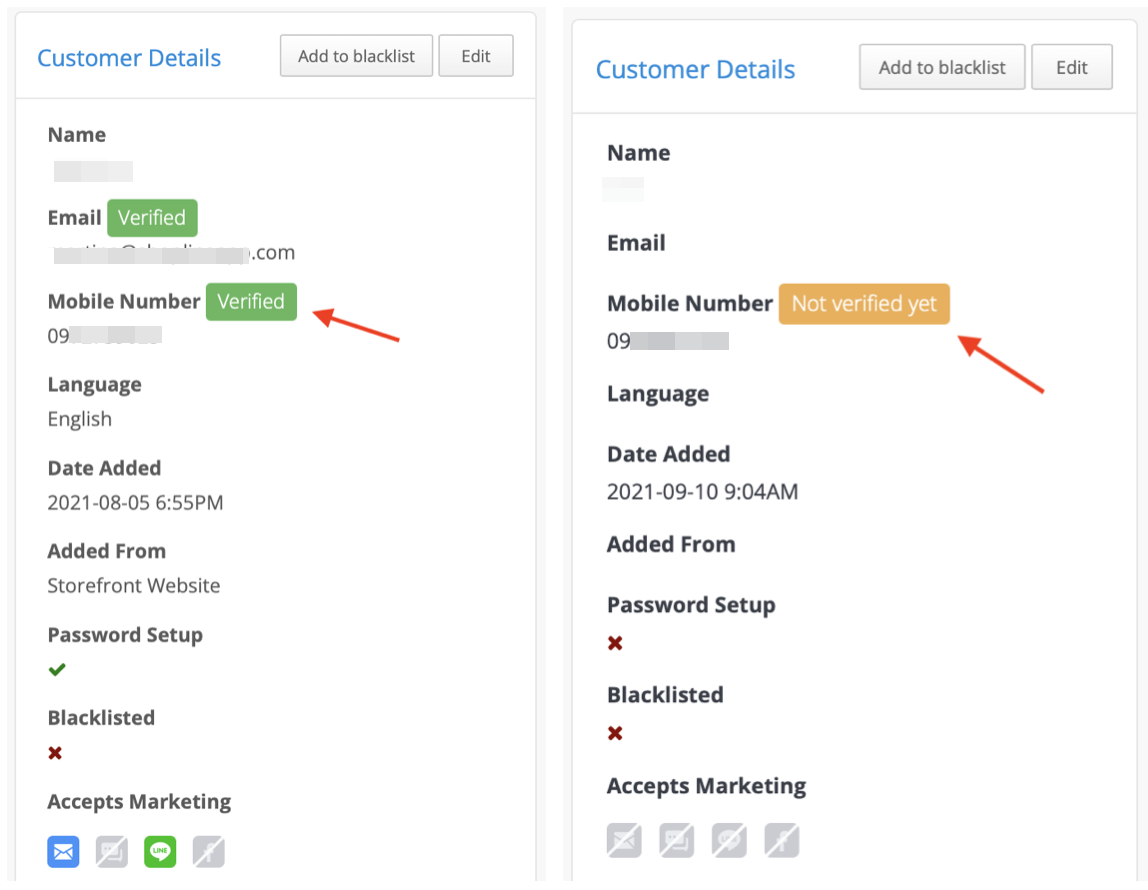
Task: Click the red Password Setup cross in right panel
Action: point(615,643)
